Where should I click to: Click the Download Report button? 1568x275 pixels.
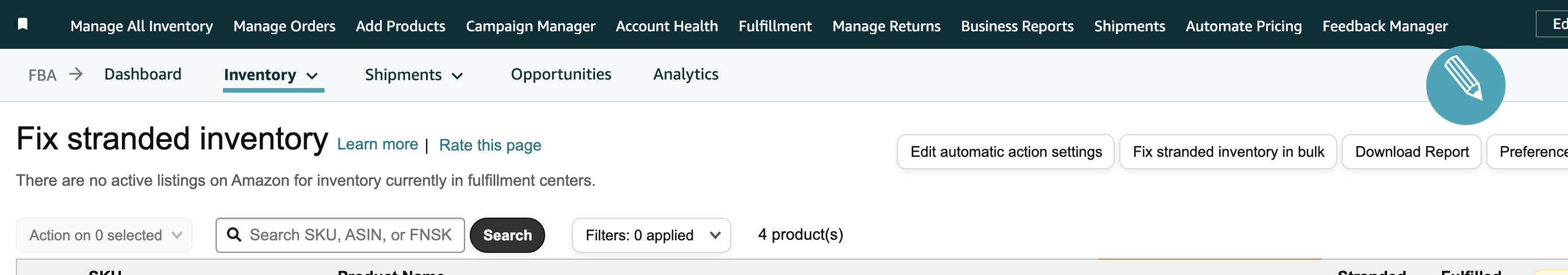point(1411,152)
